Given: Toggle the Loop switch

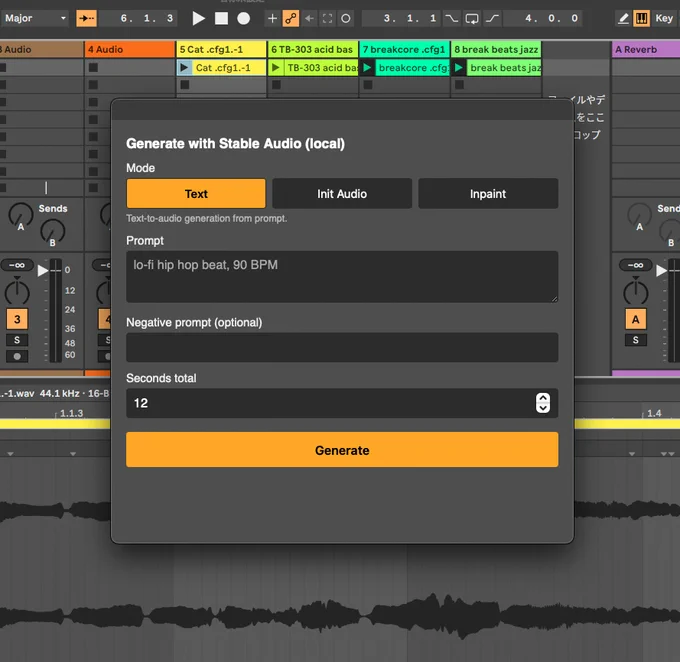Looking at the screenshot, I should pos(472,18).
